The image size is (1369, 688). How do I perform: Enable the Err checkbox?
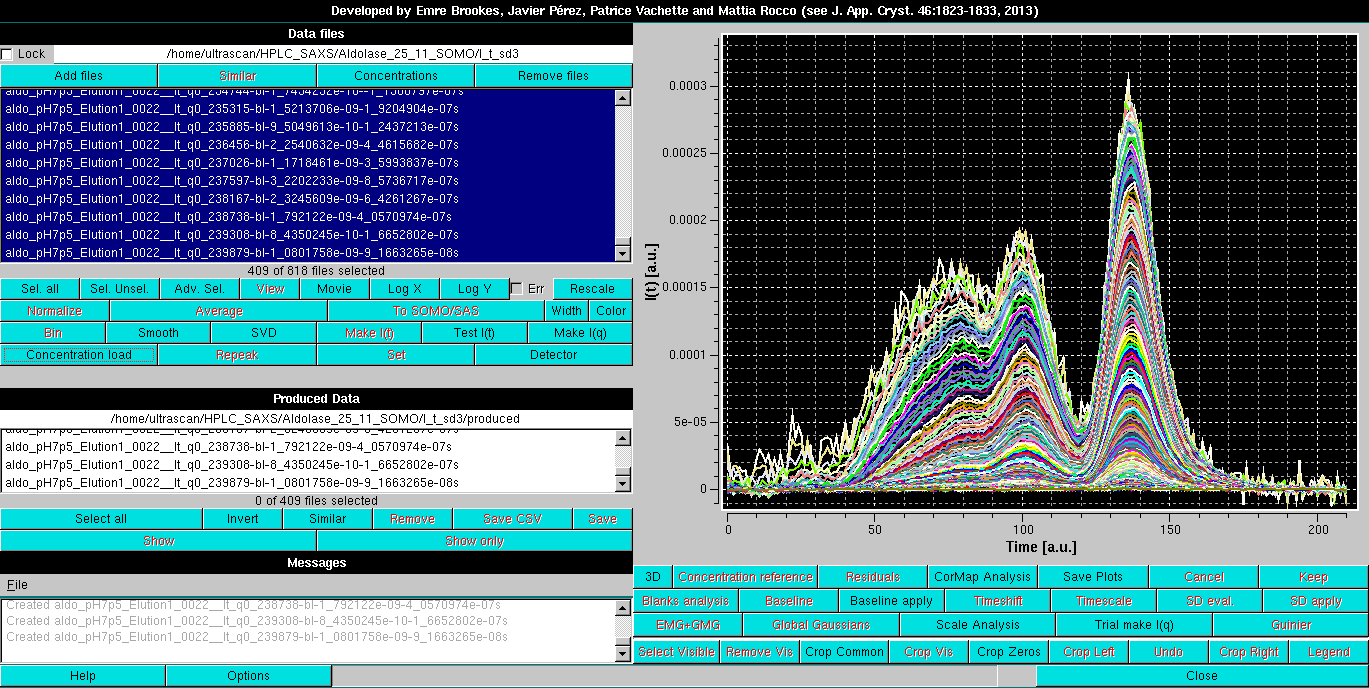(516, 289)
